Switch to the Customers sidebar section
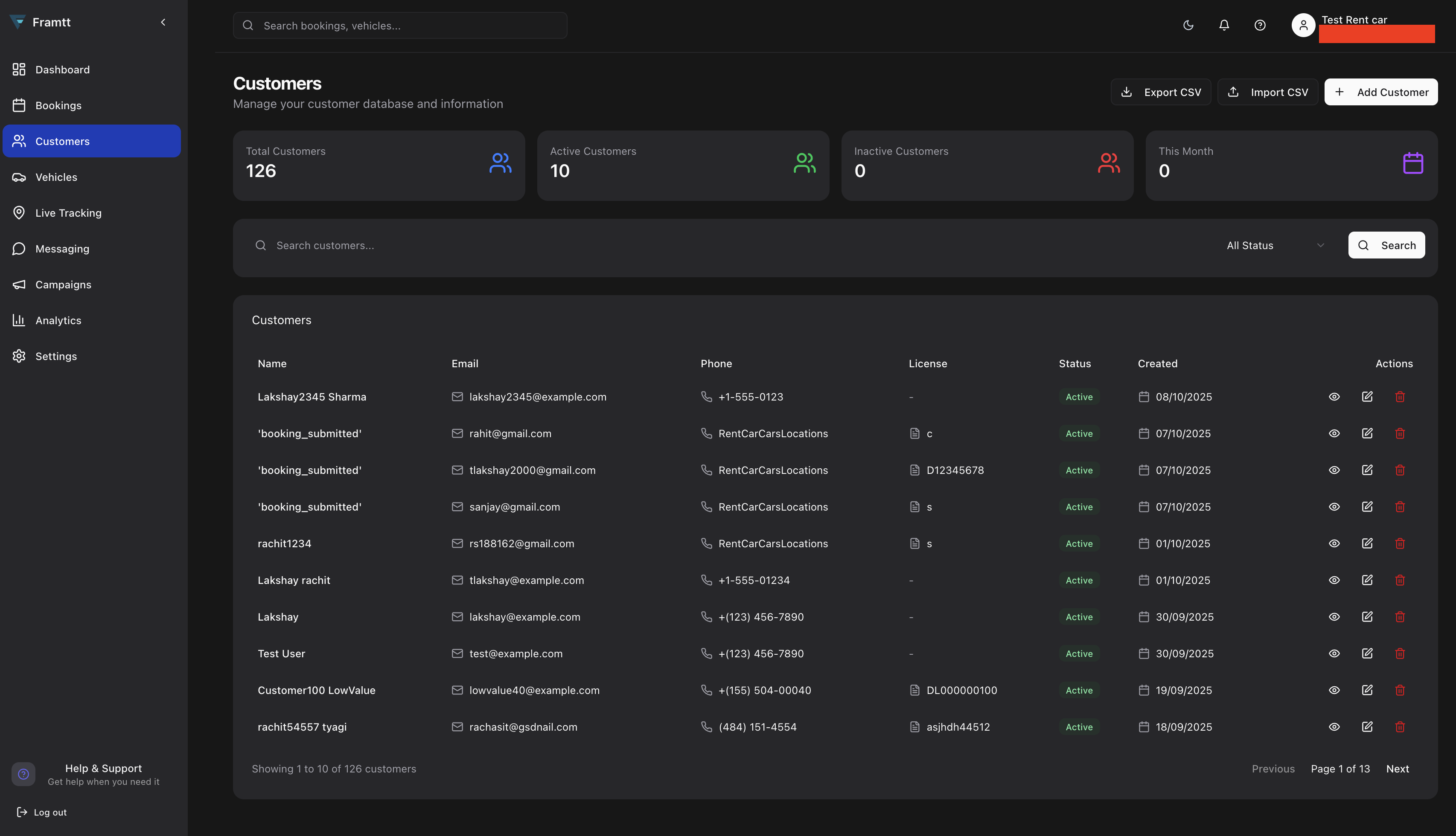The height and width of the screenshot is (836, 1456). 63,141
